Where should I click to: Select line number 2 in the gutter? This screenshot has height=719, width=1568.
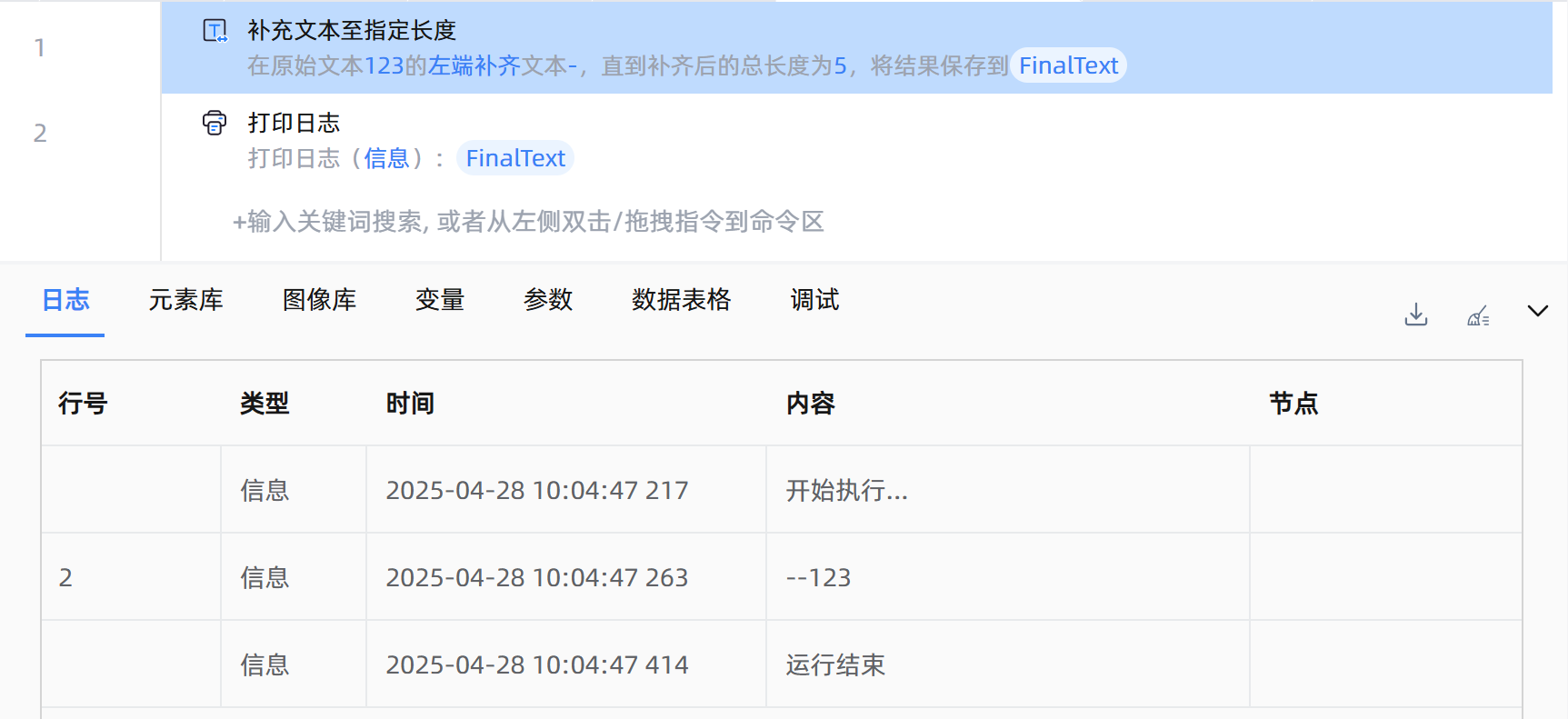40,134
